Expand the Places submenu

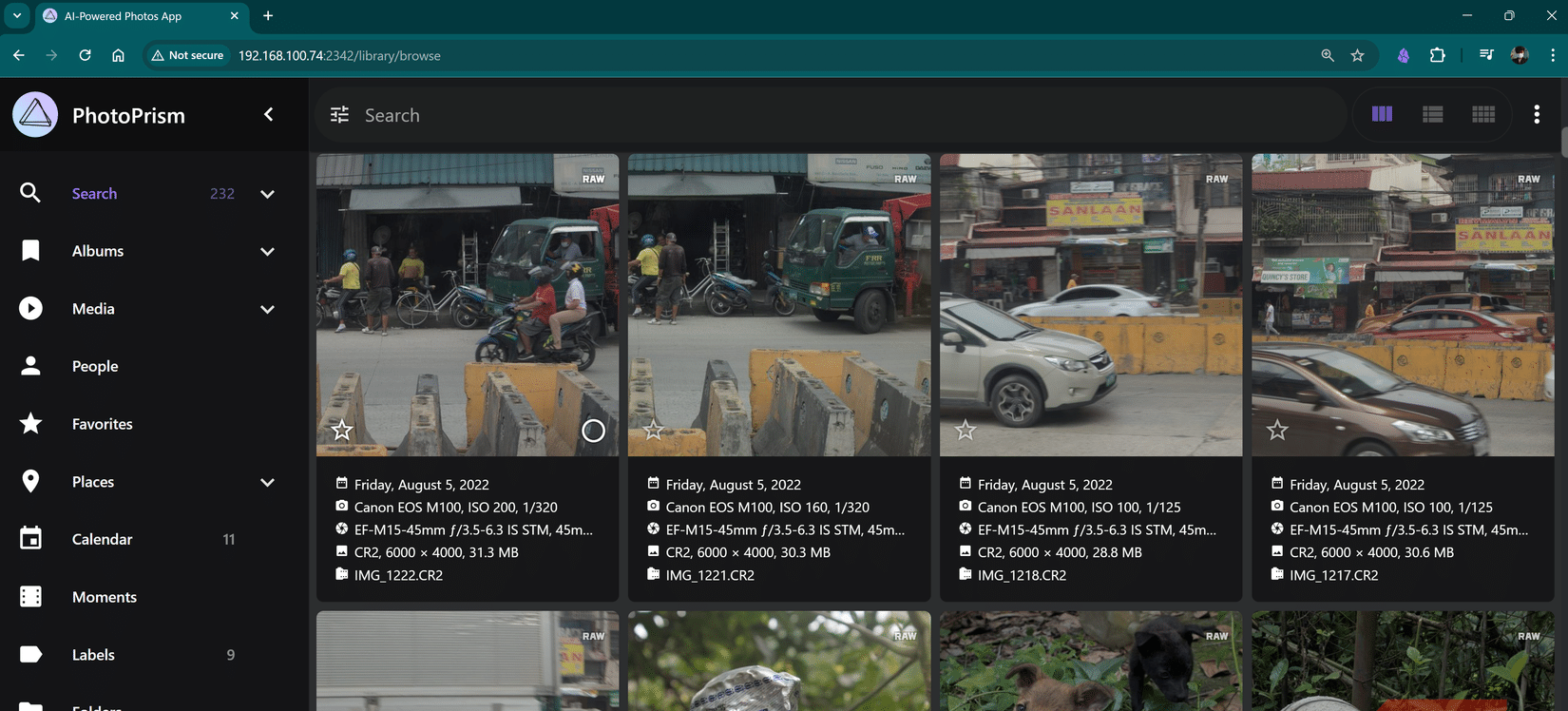268,482
